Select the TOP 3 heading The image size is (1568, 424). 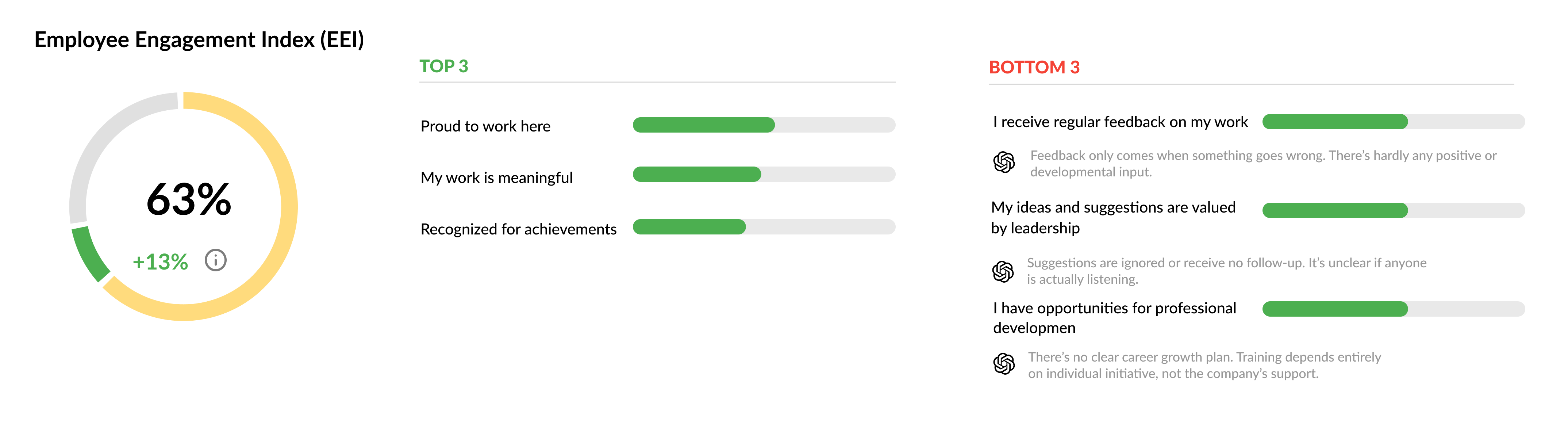point(444,66)
